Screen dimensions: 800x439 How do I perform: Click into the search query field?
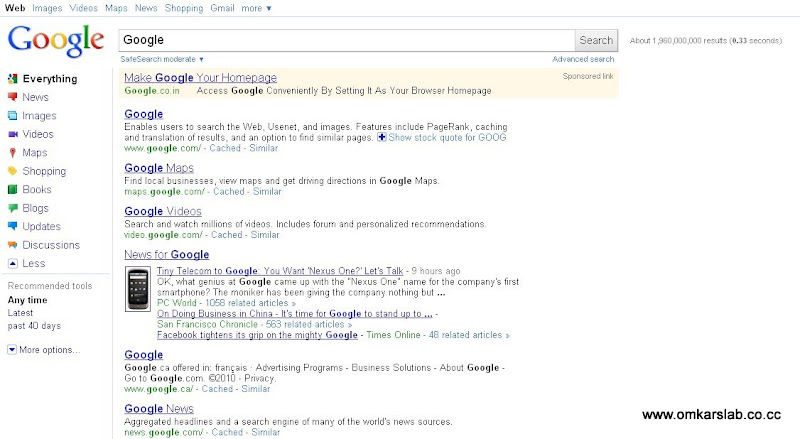[x=346, y=40]
